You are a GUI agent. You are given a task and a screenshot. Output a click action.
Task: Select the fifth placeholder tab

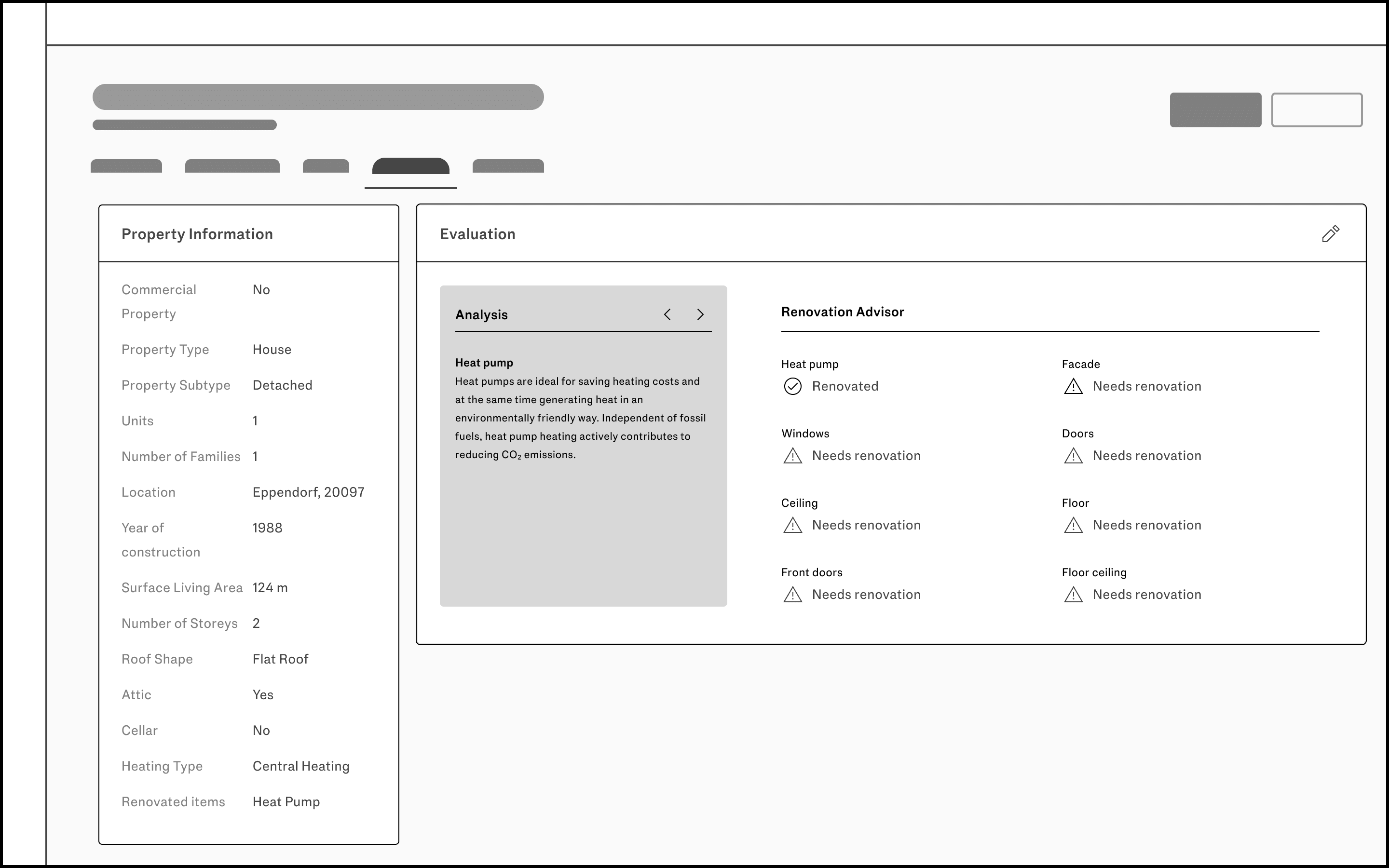pyautogui.click(x=508, y=166)
